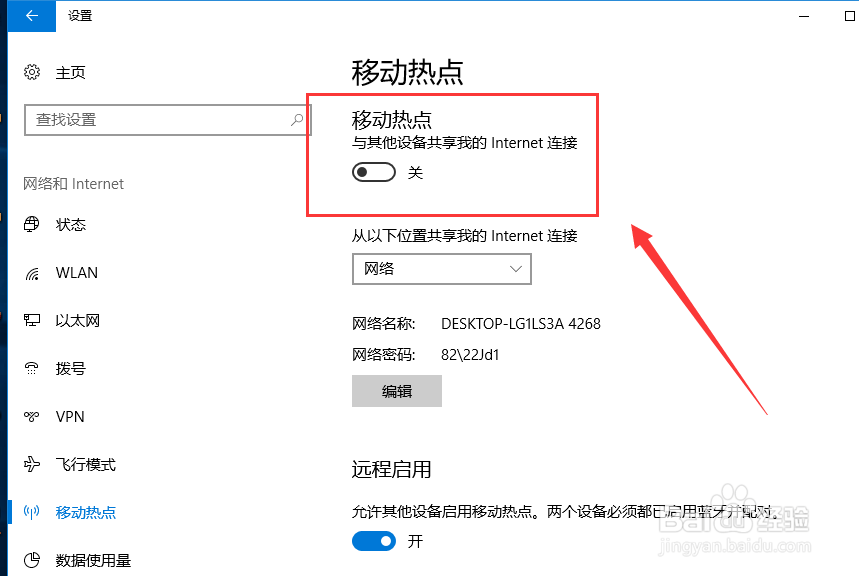Select the 拨号 dial-up phone icon
This screenshot has height=576, width=859.
32,368
